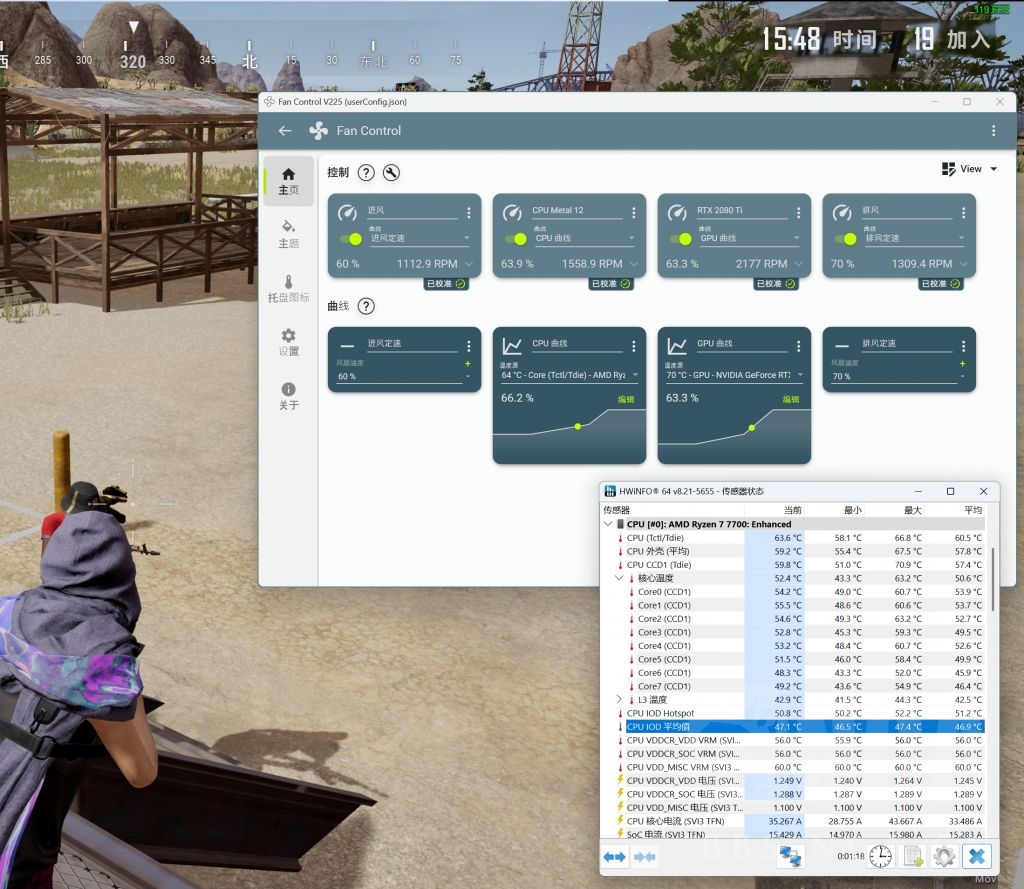Disable the CPU Metal 12 fan toggle
Image resolution: width=1024 pixels, height=889 pixels.
point(521,239)
